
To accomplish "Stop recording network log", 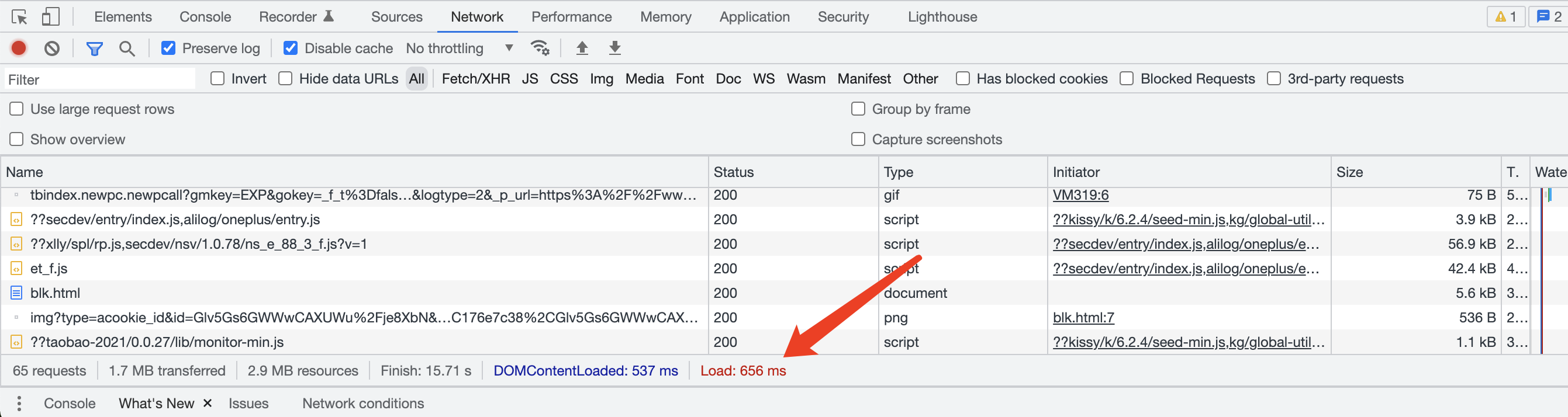I will coord(19,48).
